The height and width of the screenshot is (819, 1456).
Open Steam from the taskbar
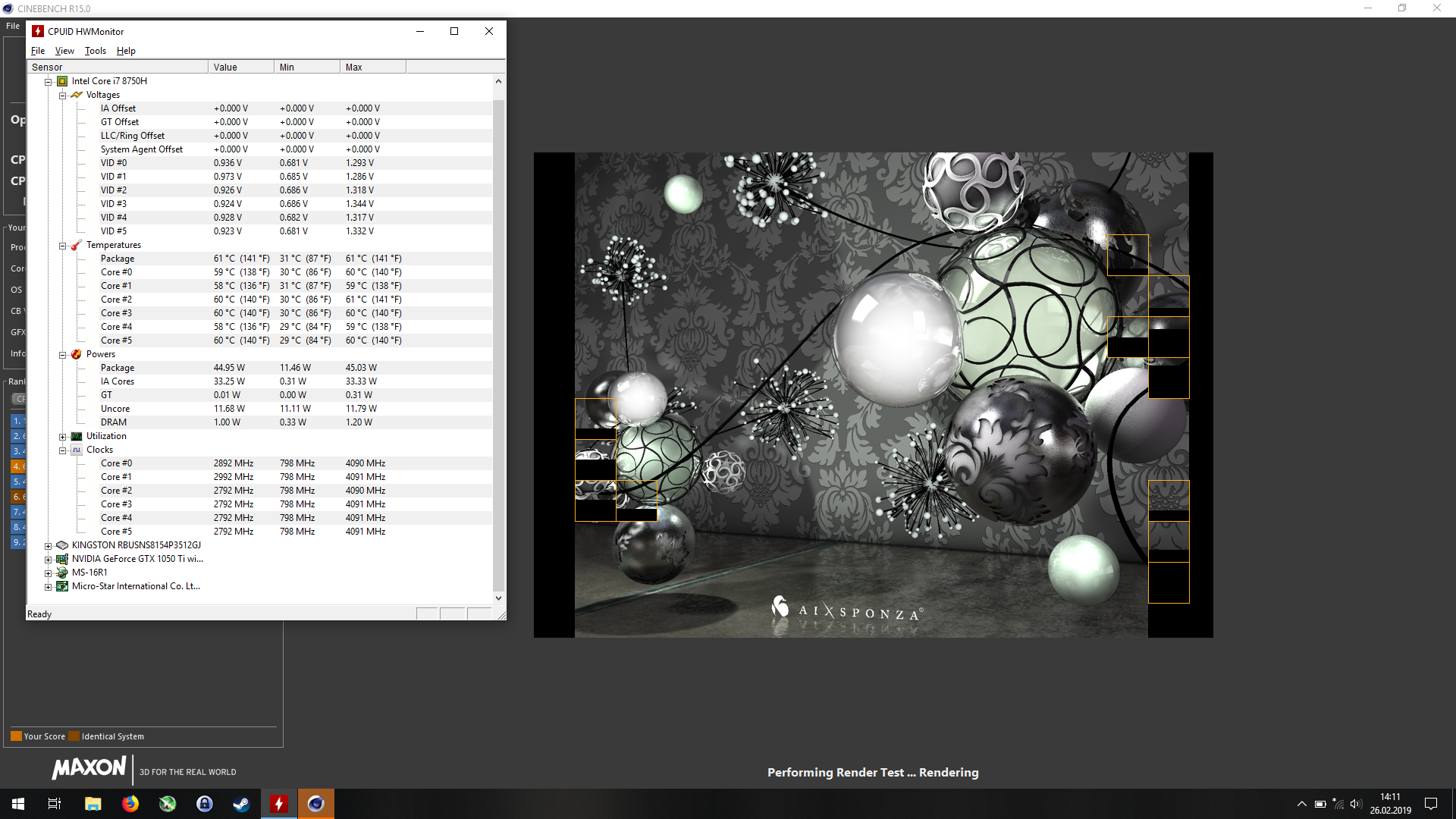(x=241, y=804)
